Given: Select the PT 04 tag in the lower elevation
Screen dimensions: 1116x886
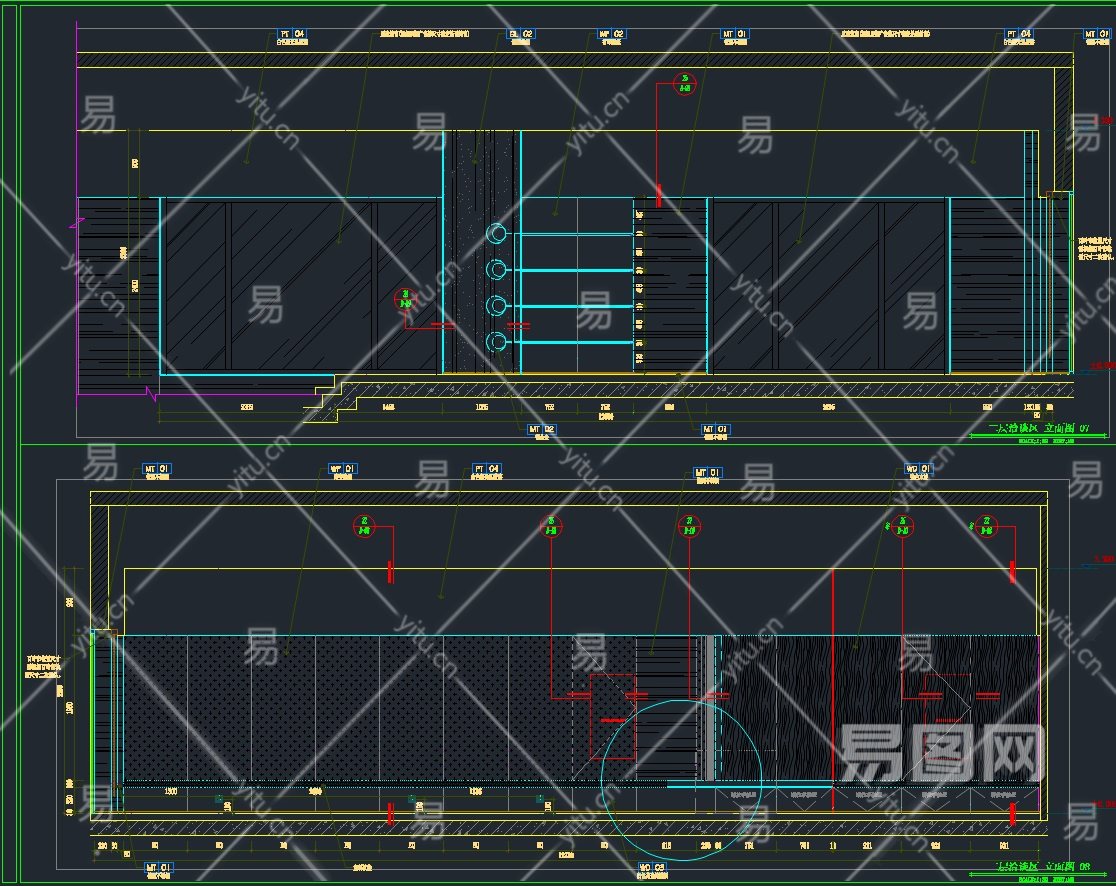Looking at the screenshot, I should coord(487,468).
